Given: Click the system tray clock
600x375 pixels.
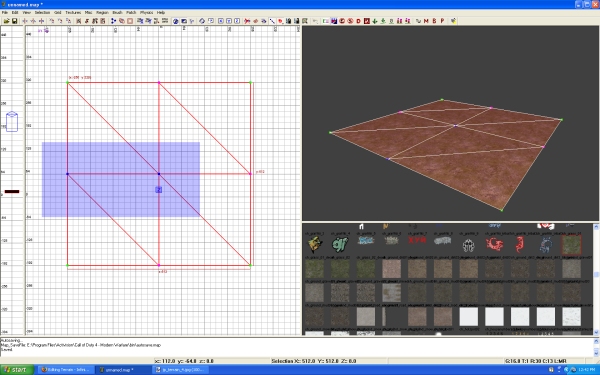Looking at the screenshot, I should [x=587, y=370].
